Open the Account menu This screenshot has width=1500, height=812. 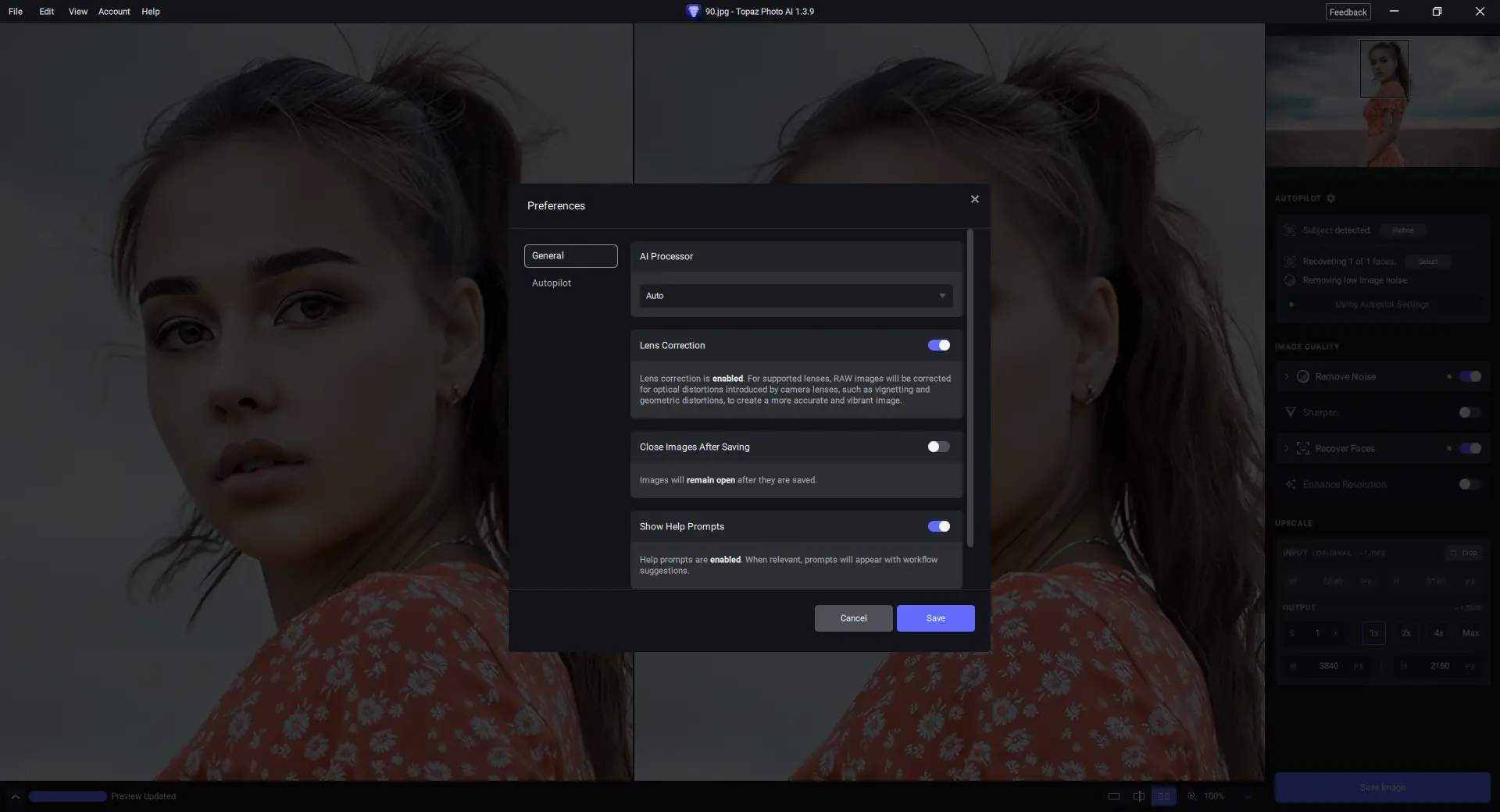[114, 12]
